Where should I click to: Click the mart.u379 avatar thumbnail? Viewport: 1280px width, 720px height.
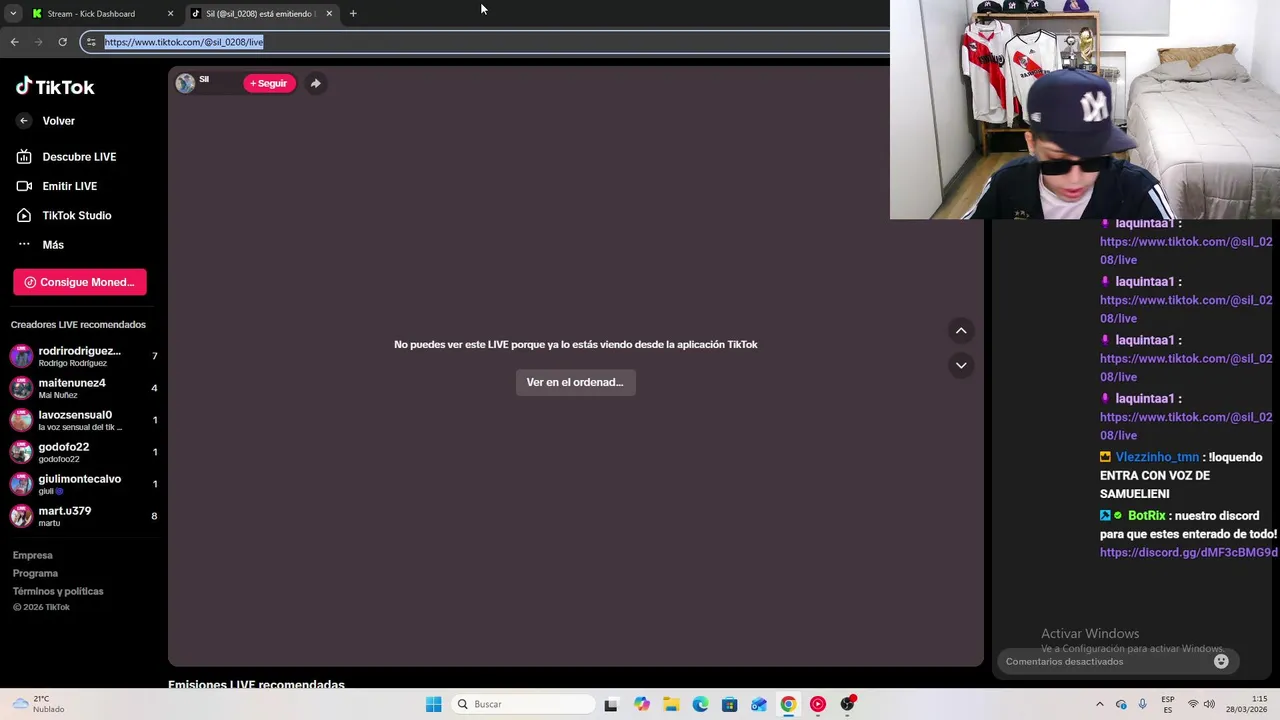coord(21,516)
